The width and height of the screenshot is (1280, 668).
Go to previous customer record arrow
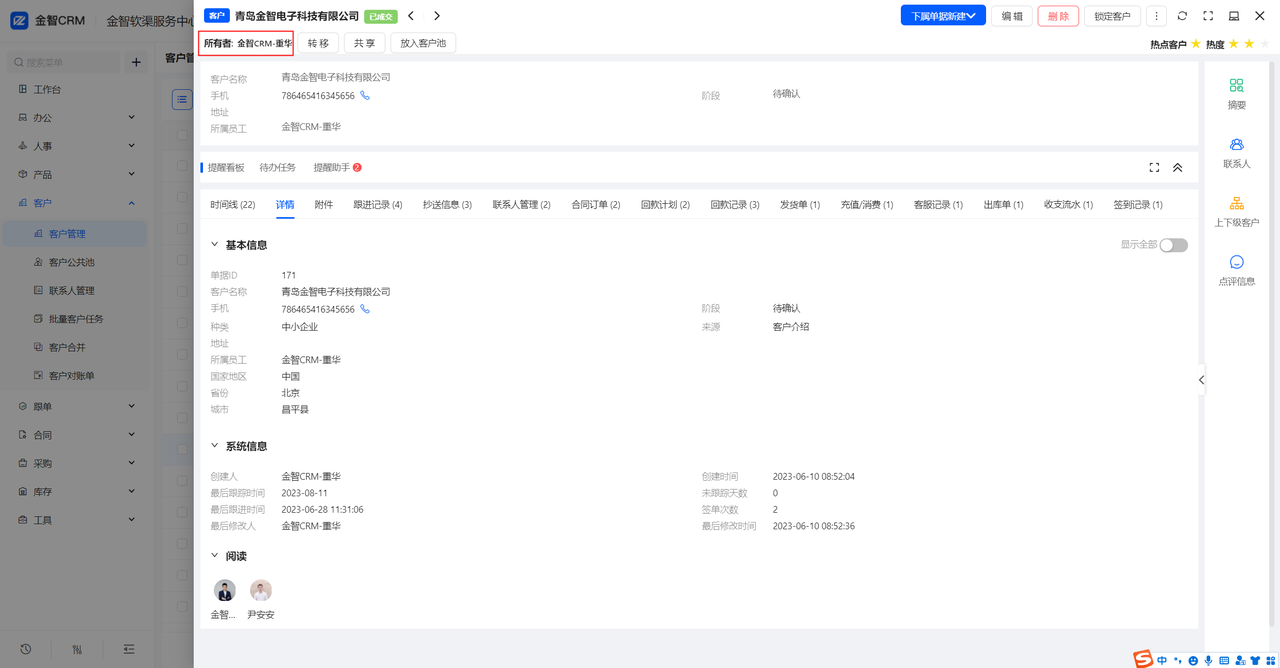(x=411, y=16)
